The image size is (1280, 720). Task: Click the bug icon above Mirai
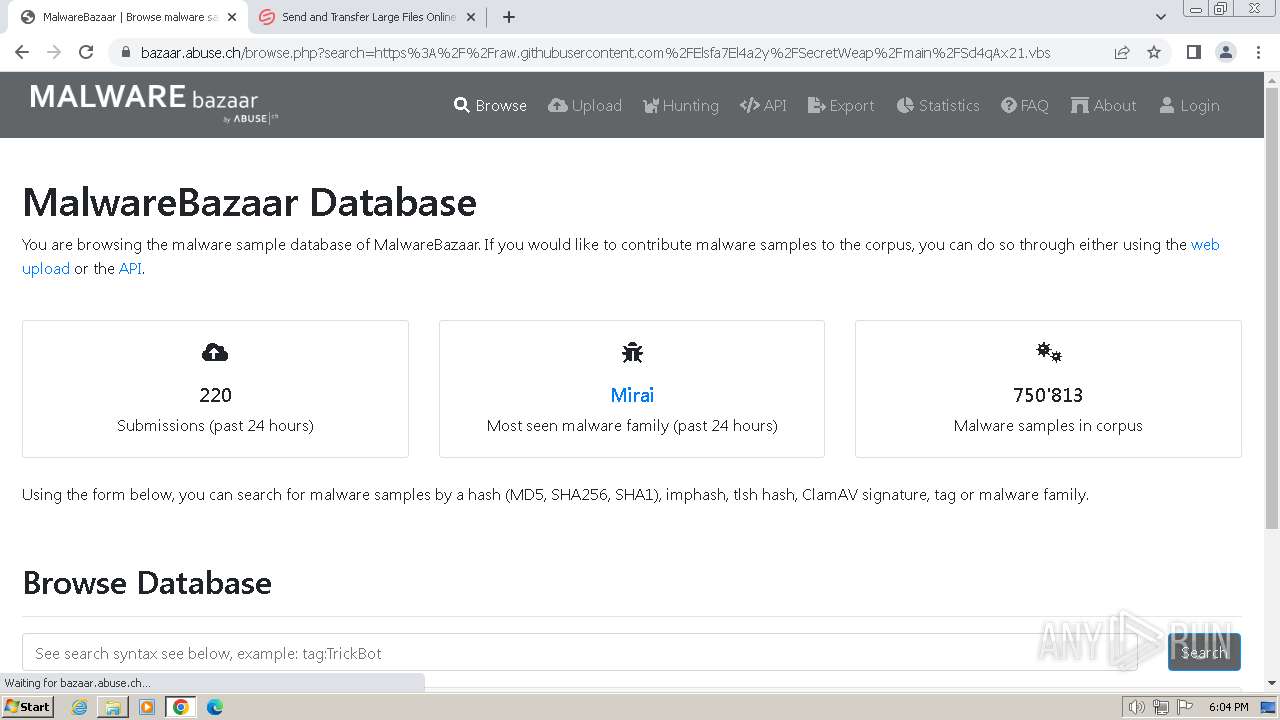tap(632, 352)
